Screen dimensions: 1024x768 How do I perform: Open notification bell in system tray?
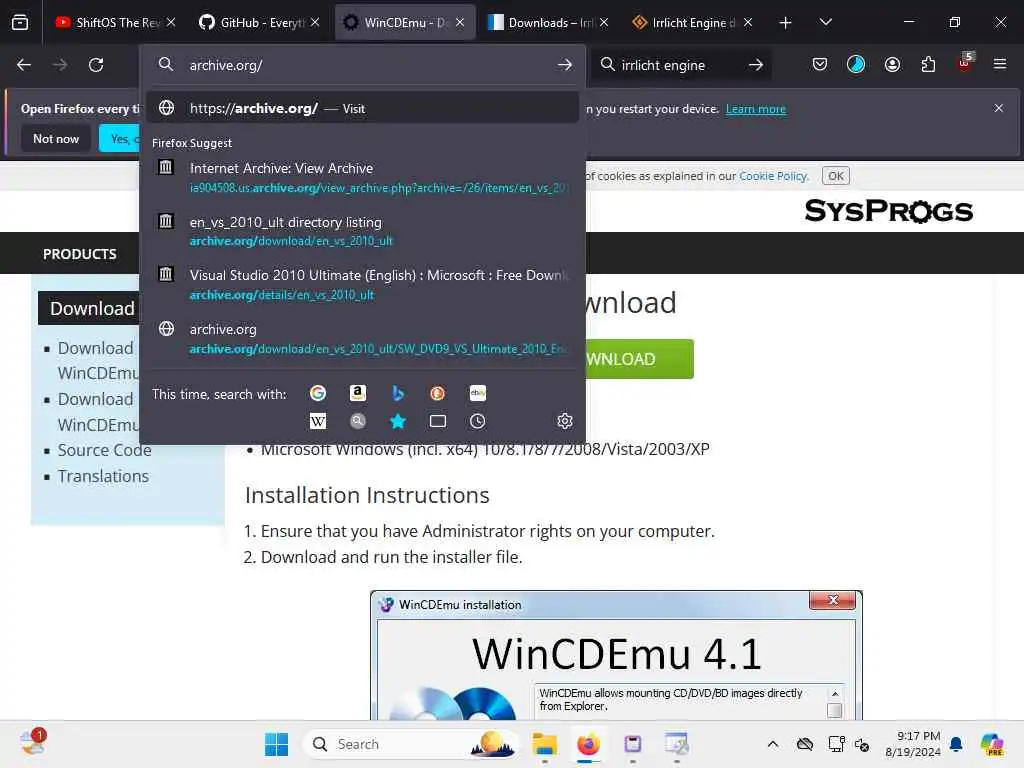pyautogui.click(x=956, y=744)
